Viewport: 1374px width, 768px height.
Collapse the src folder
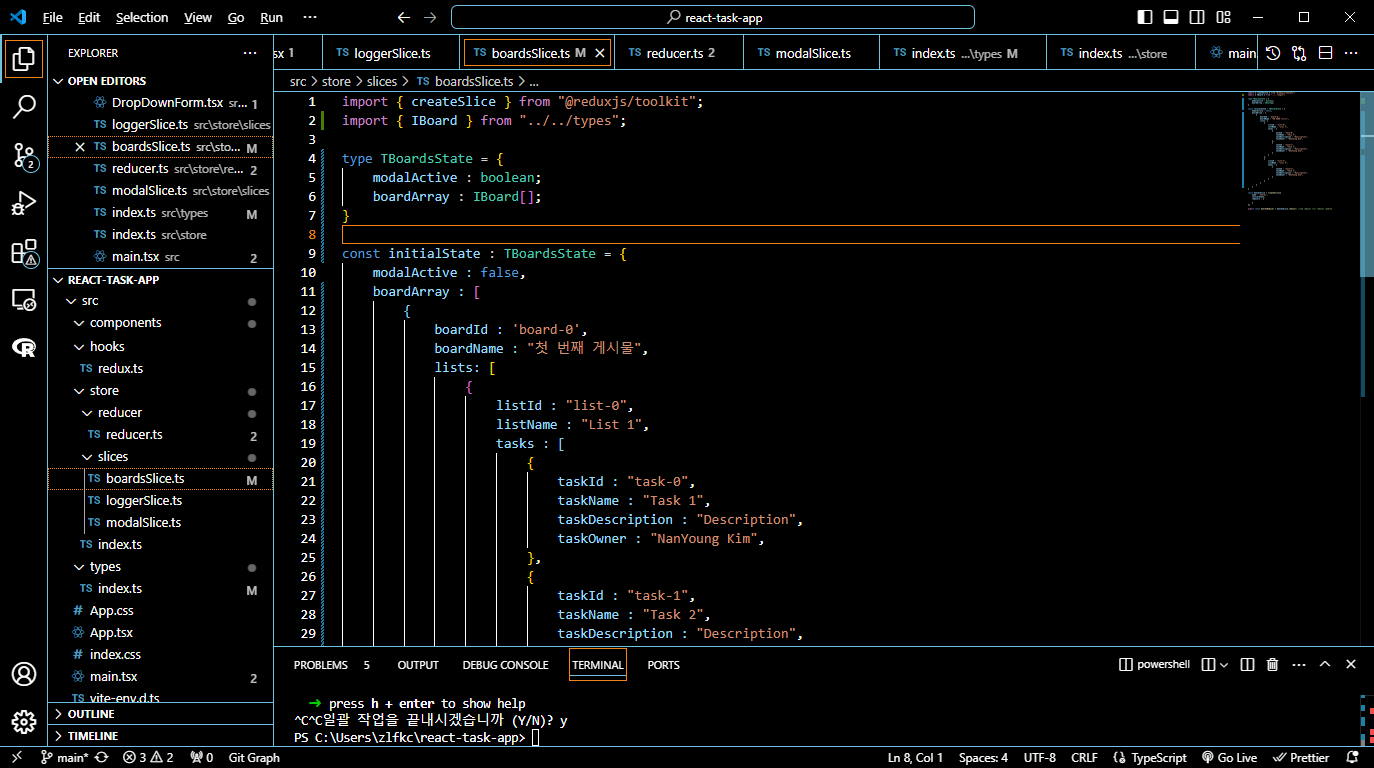[x=160, y=301]
